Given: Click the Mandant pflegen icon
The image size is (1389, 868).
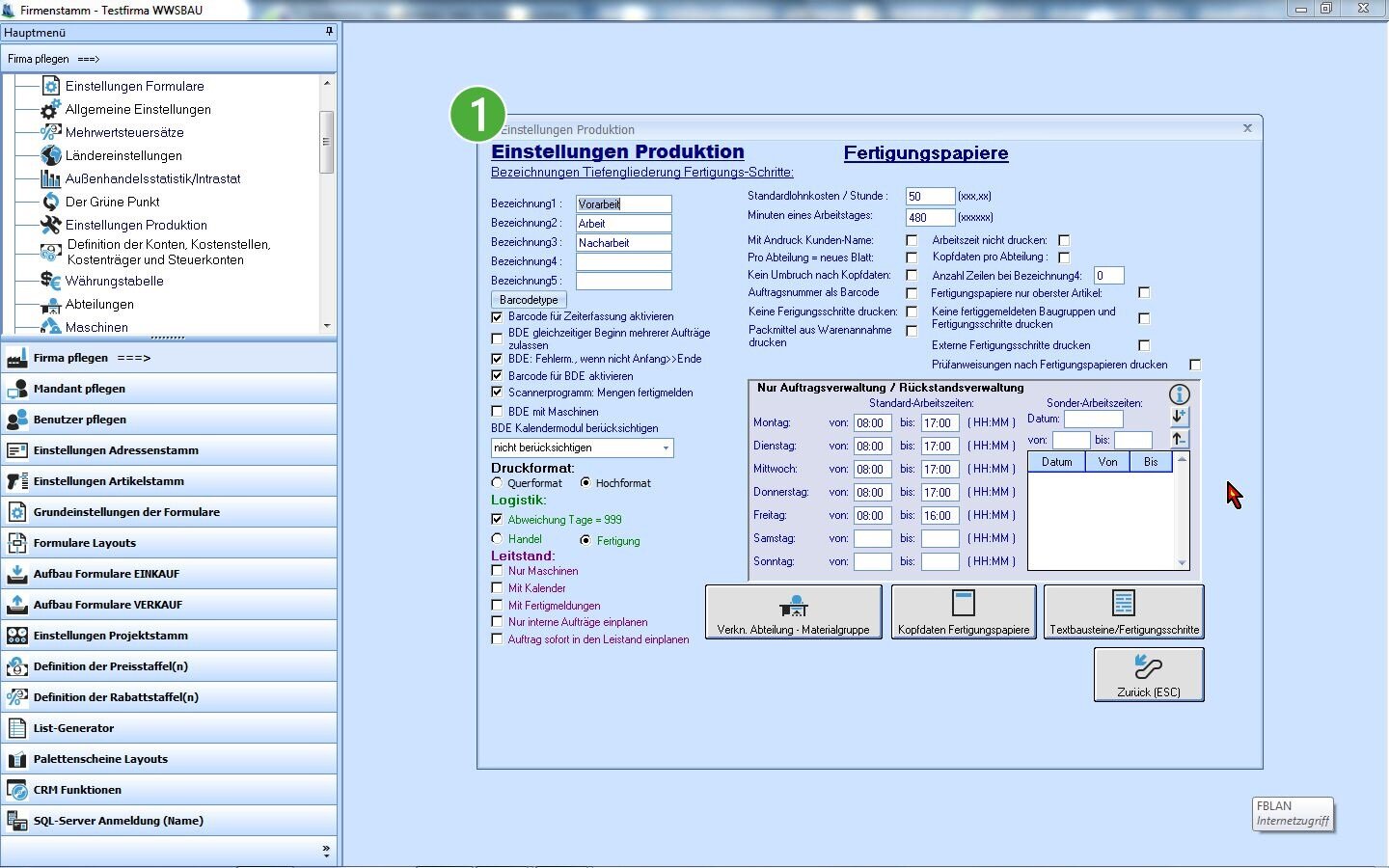Looking at the screenshot, I should pyautogui.click(x=17, y=389).
